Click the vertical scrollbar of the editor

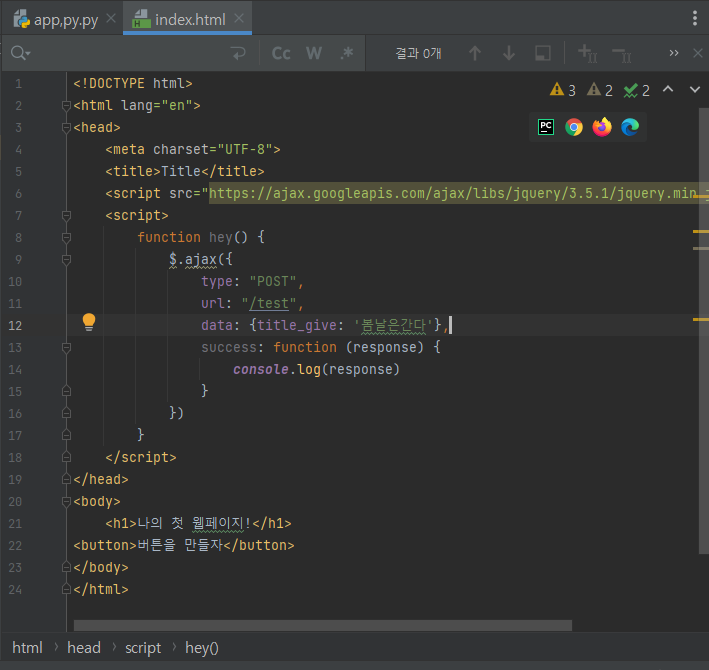click(x=704, y=330)
